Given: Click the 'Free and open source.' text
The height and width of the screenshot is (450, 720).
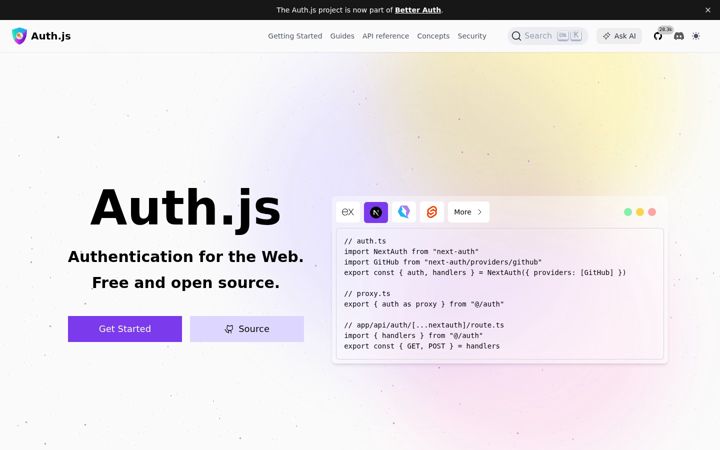Looking at the screenshot, I should tap(186, 283).
